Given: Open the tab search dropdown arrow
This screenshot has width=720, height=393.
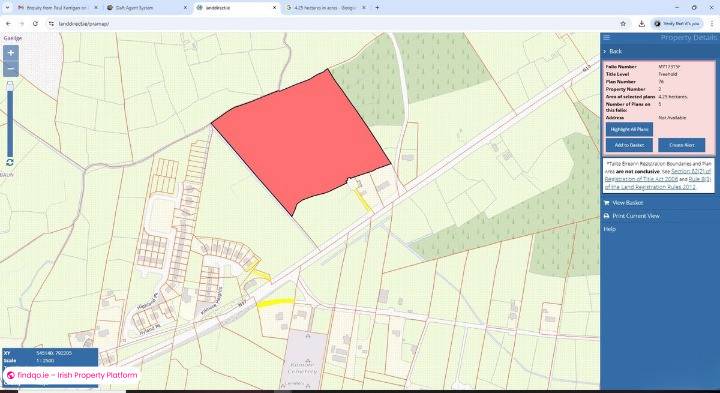Looking at the screenshot, I should pyautogui.click(x=6, y=8).
